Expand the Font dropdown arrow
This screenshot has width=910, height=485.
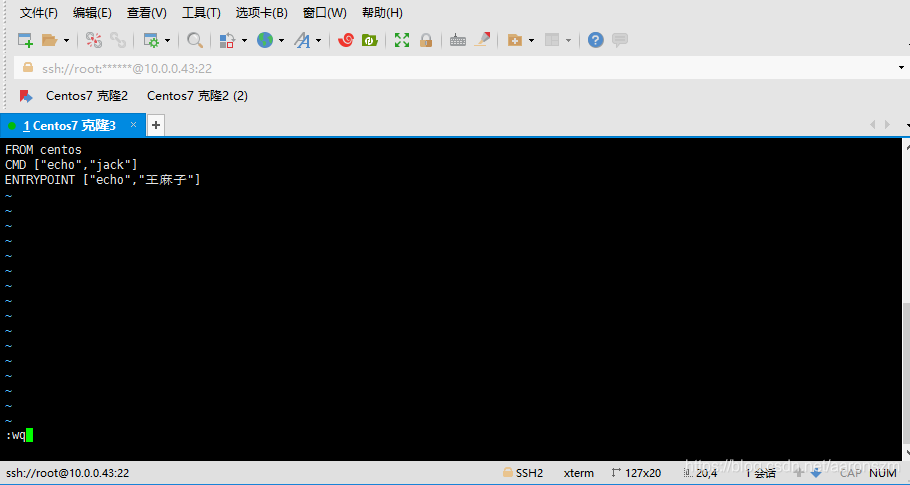(319, 40)
